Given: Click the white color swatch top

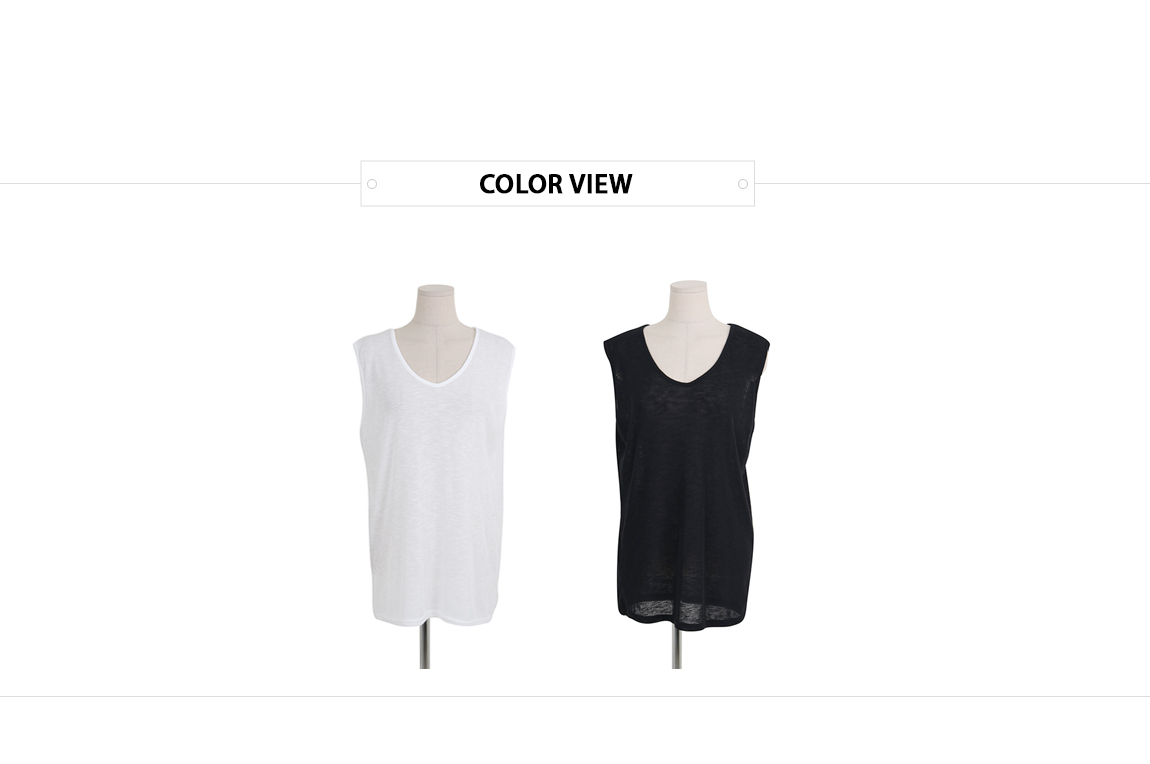Looking at the screenshot, I should [433, 475].
